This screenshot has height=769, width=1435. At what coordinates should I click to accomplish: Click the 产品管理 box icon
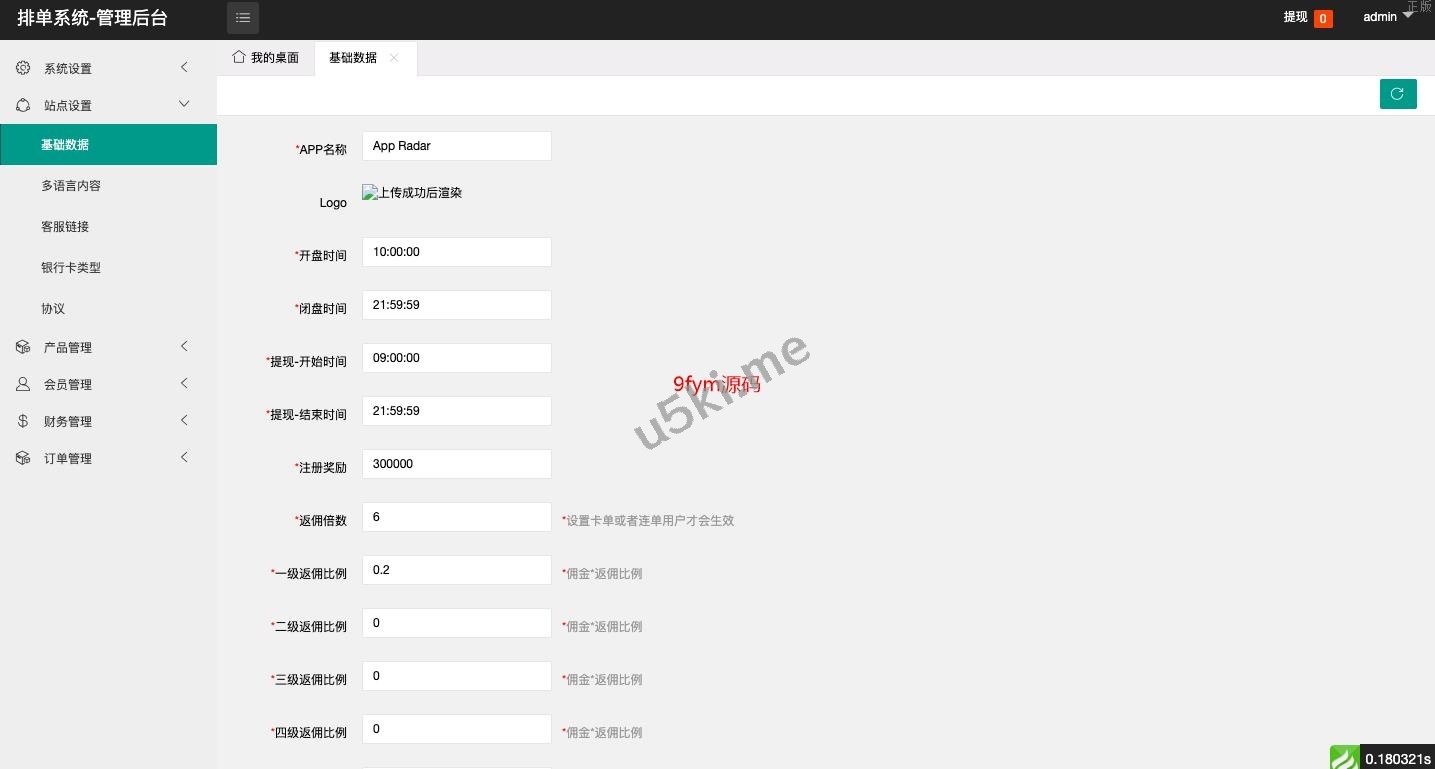23,347
